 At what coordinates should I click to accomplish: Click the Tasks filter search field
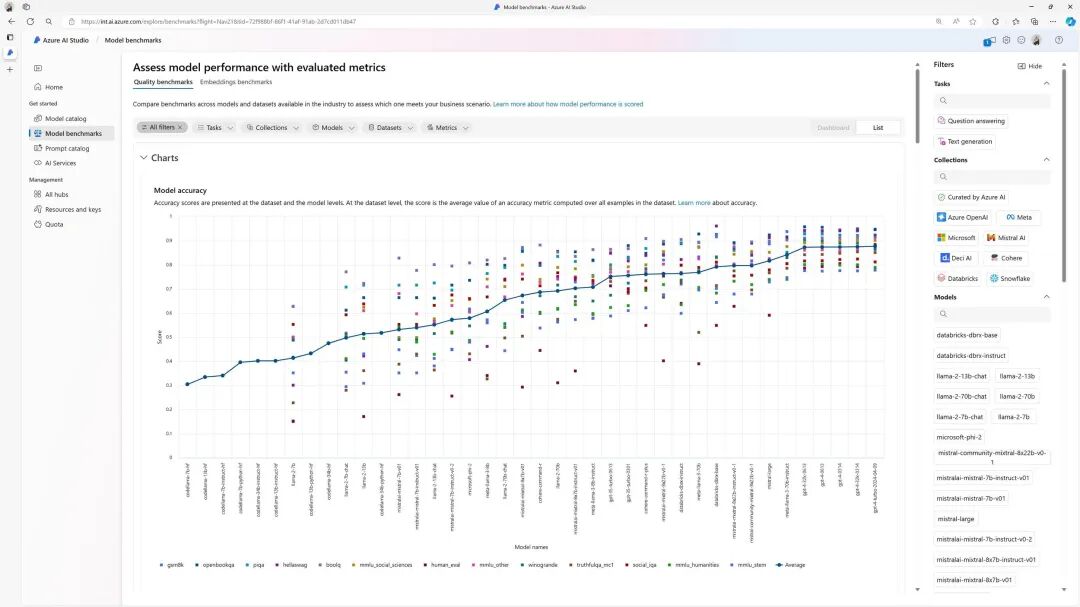992,101
